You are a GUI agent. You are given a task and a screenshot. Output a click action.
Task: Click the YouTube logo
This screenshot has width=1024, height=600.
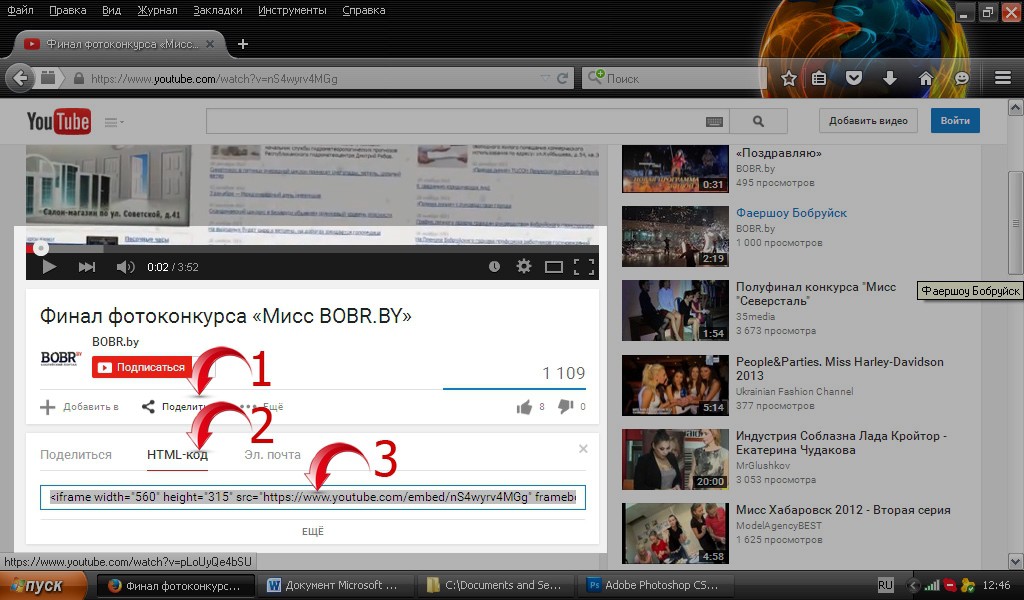pos(59,121)
